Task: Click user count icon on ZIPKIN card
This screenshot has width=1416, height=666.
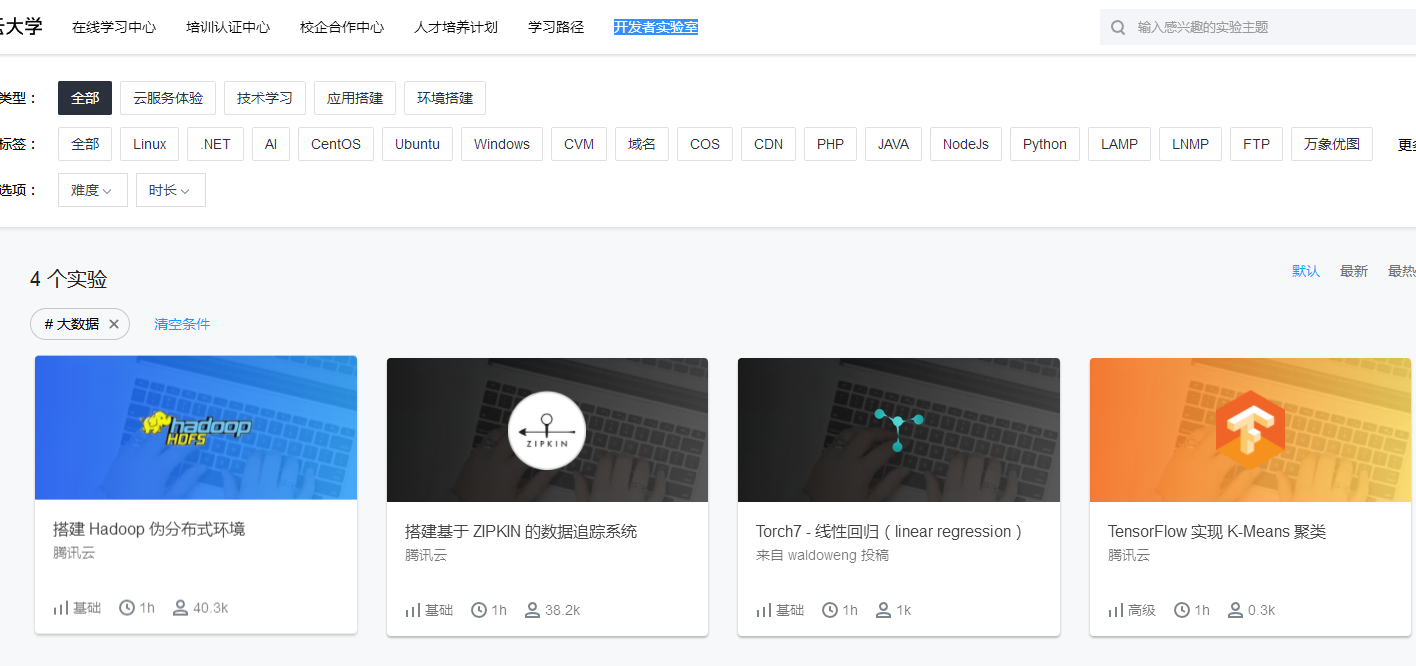Action: [x=532, y=610]
